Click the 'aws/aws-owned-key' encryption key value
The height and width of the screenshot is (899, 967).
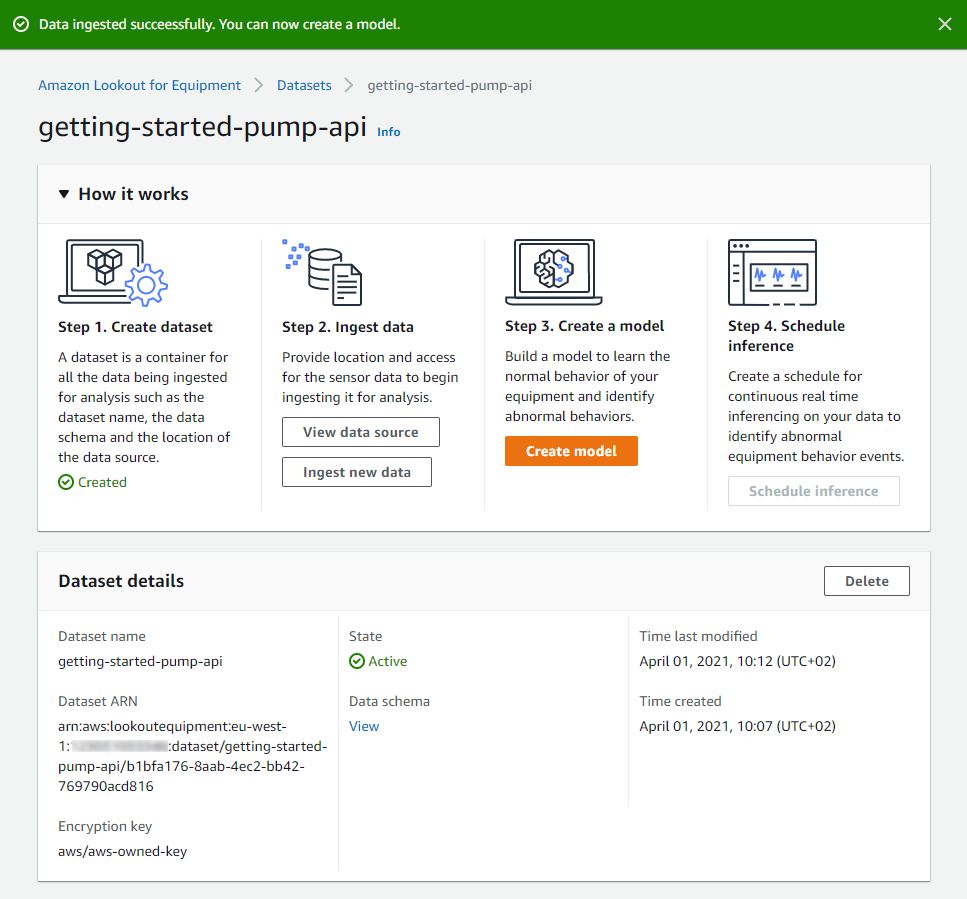123,852
